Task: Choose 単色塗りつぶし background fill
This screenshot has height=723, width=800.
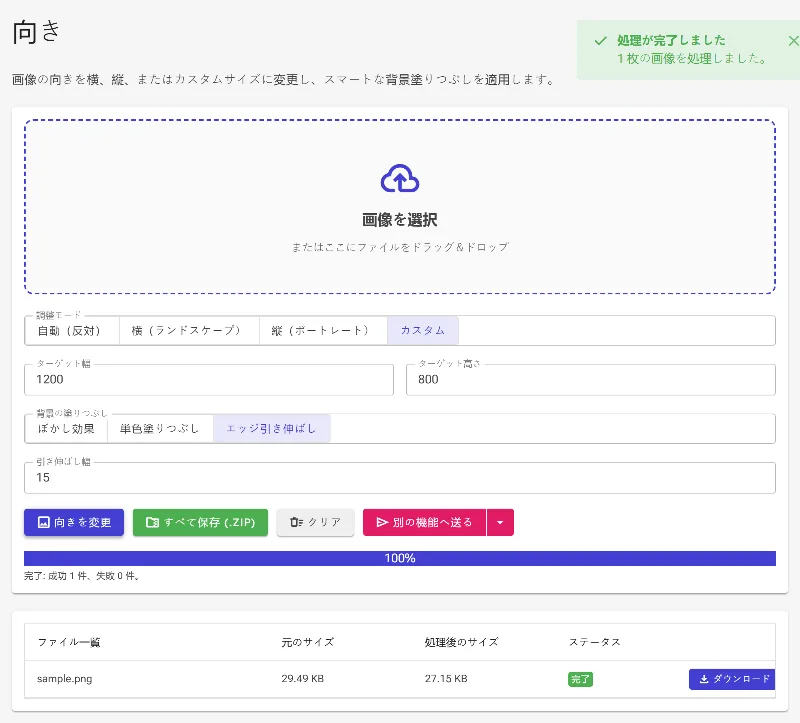Action: point(160,429)
